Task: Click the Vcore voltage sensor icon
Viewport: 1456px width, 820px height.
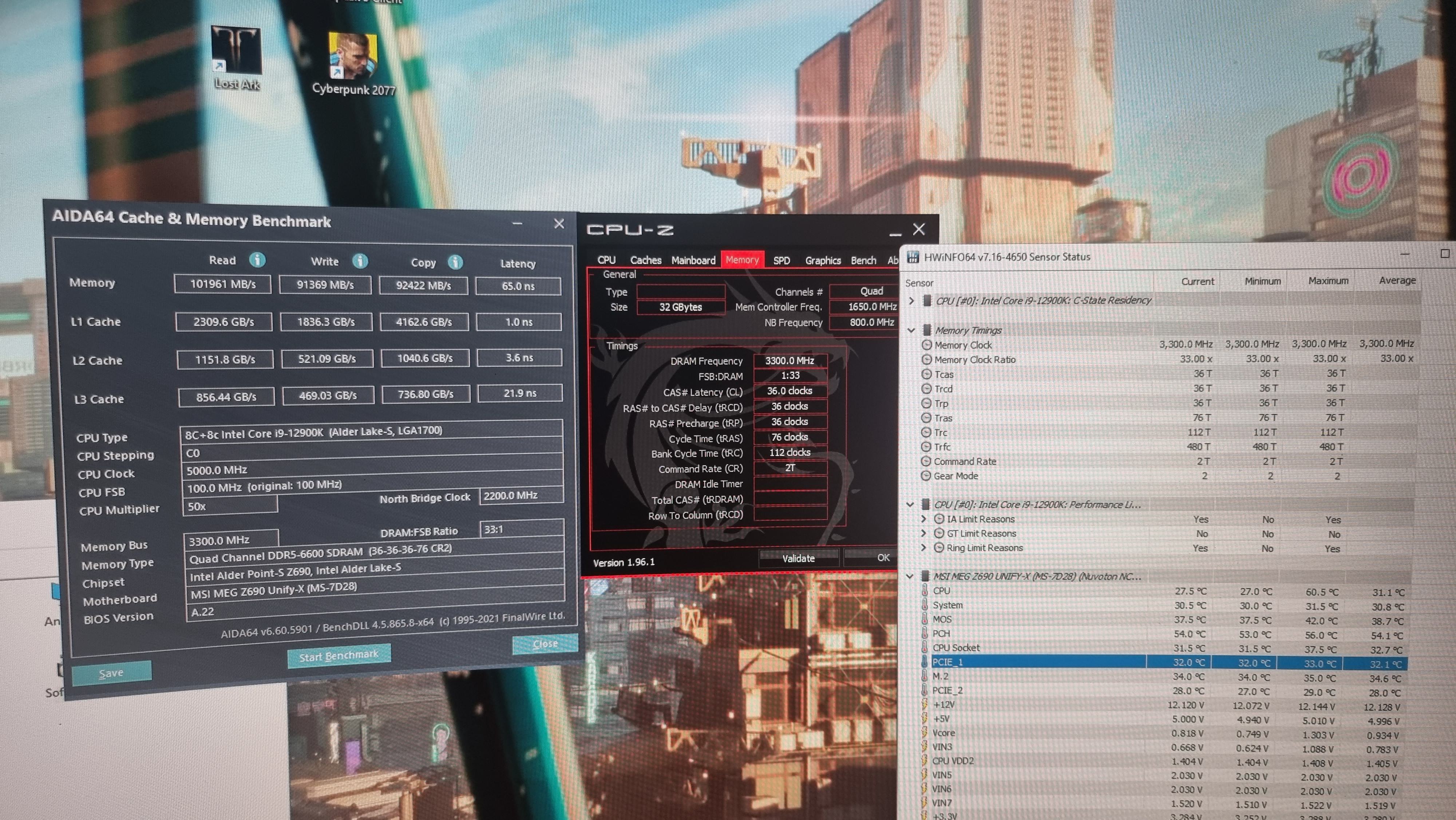Action: 925,732
